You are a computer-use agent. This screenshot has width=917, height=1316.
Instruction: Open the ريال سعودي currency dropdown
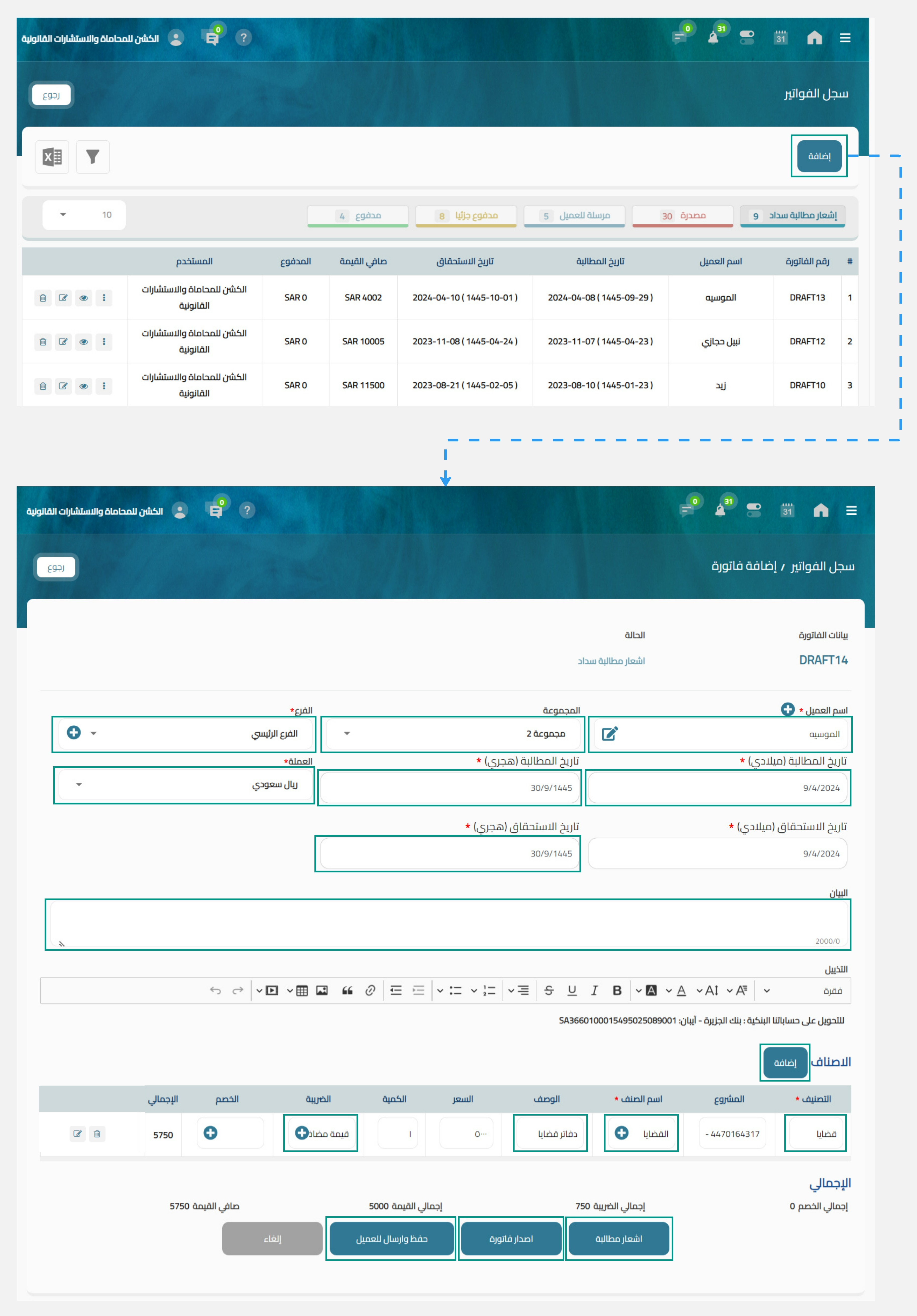(x=79, y=784)
